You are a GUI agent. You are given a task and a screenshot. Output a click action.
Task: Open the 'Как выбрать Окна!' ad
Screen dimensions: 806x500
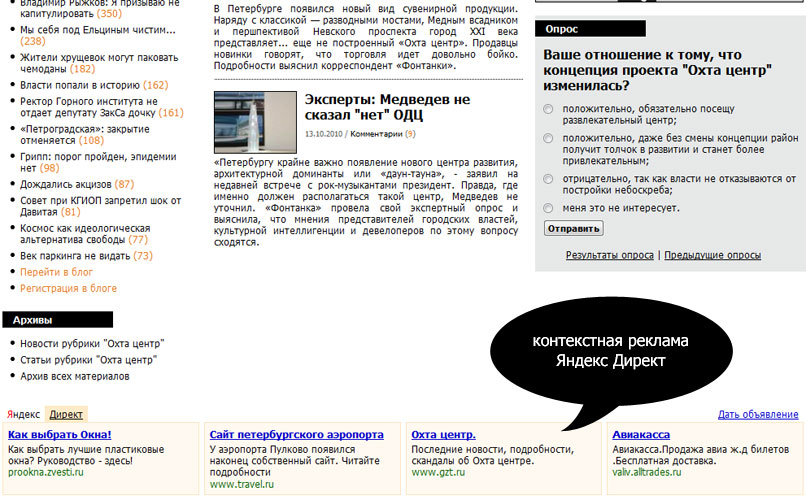tap(60, 435)
